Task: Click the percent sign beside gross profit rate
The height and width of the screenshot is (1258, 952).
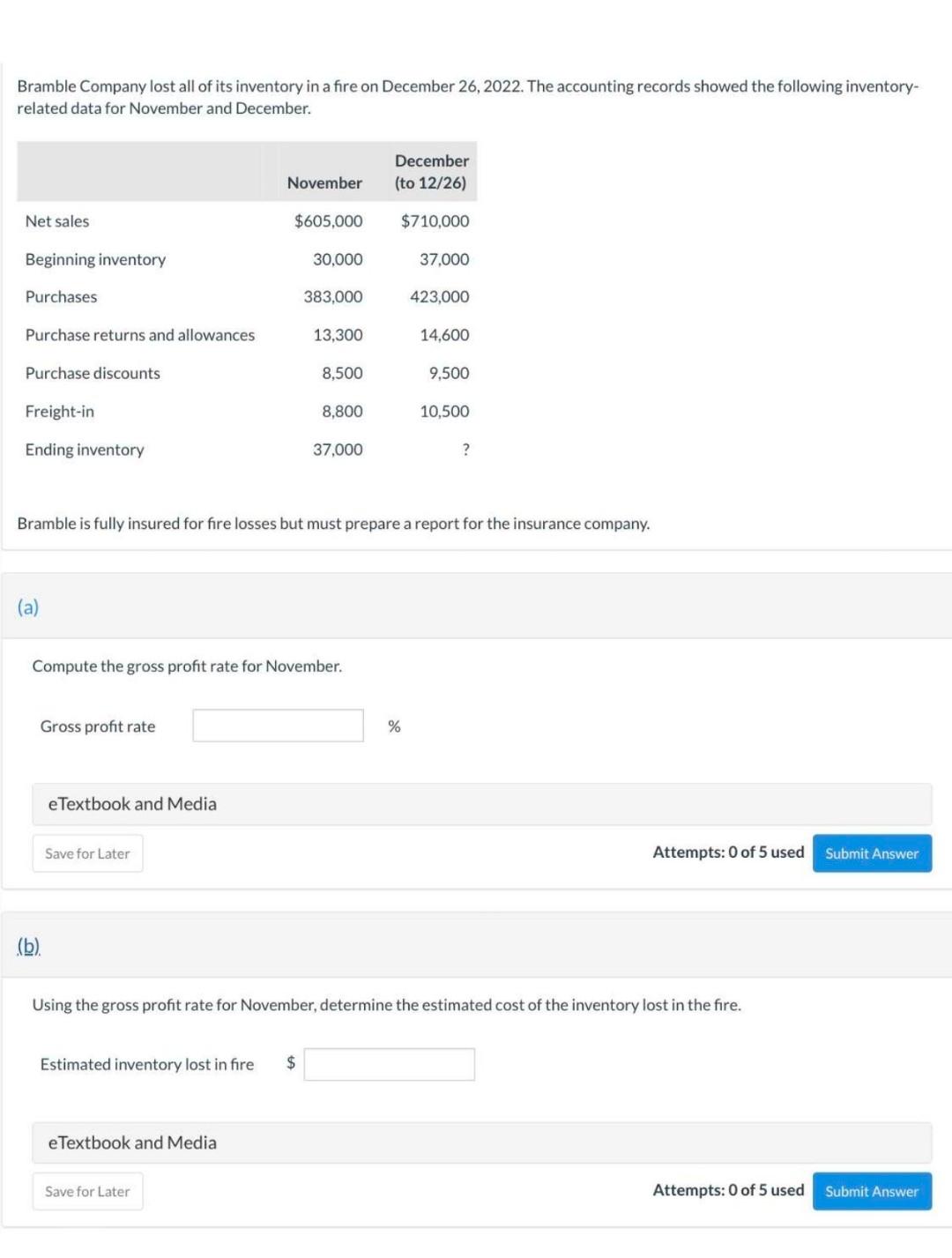Action: click(x=394, y=726)
